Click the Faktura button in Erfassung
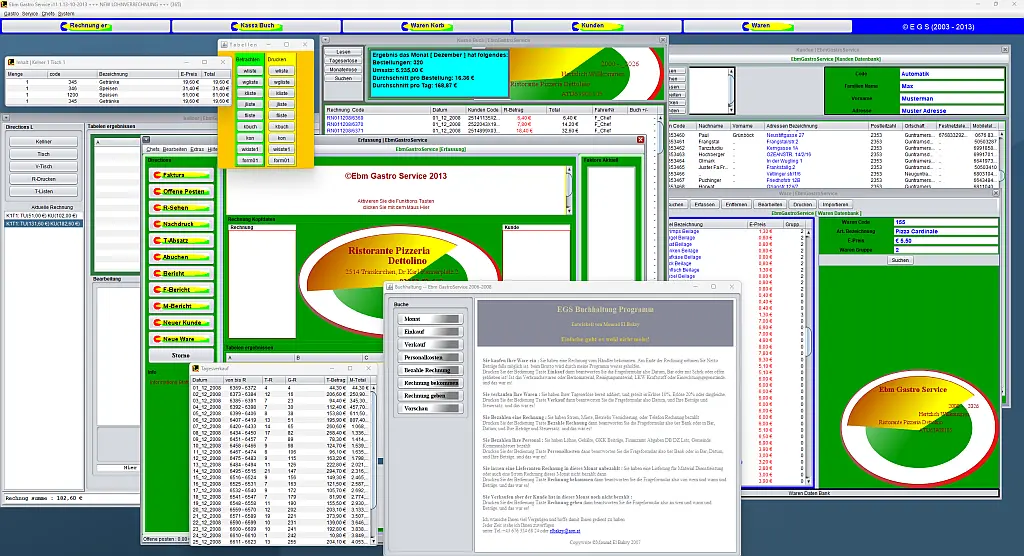Viewport: 1024px width, 556px height. 181,175
